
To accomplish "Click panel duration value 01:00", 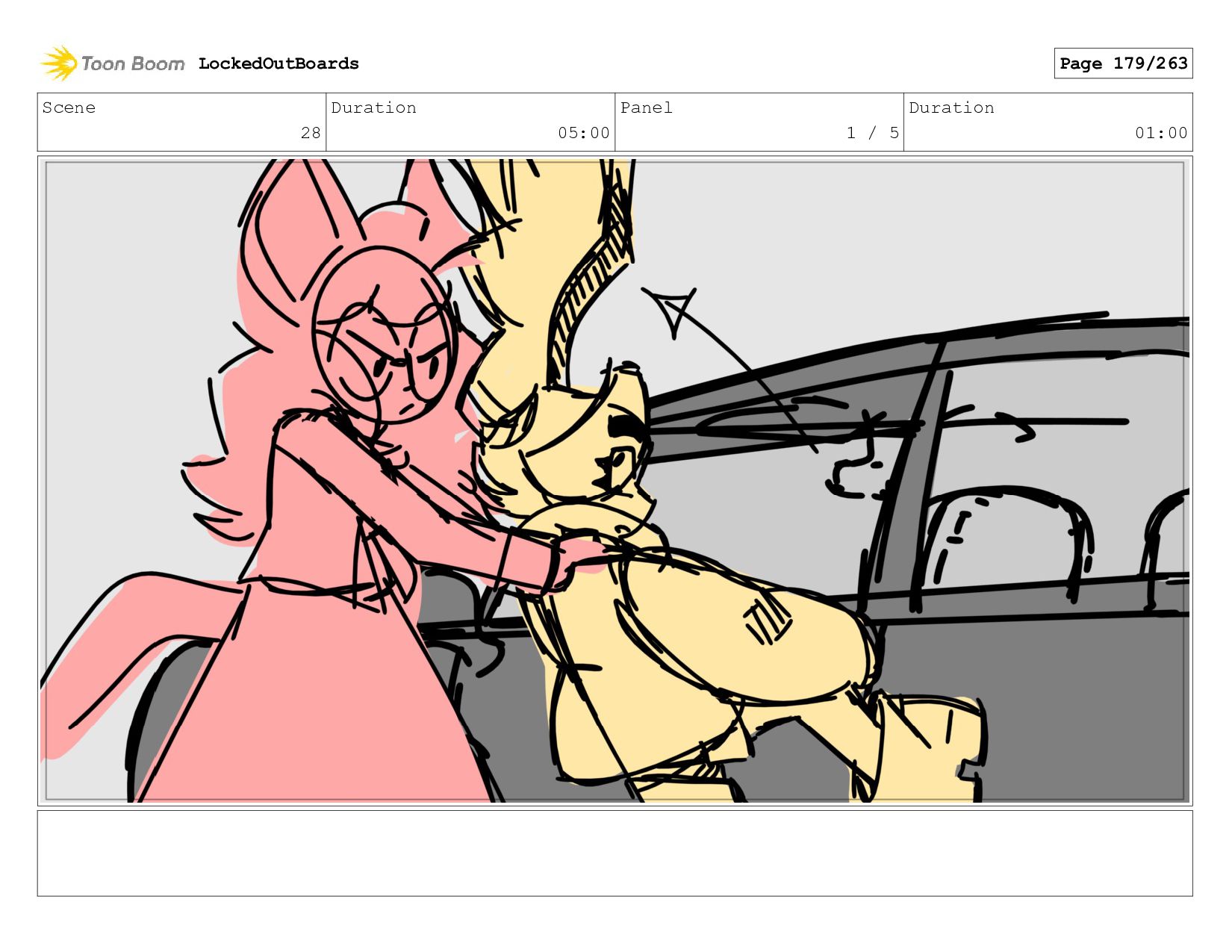I will click(1161, 133).
